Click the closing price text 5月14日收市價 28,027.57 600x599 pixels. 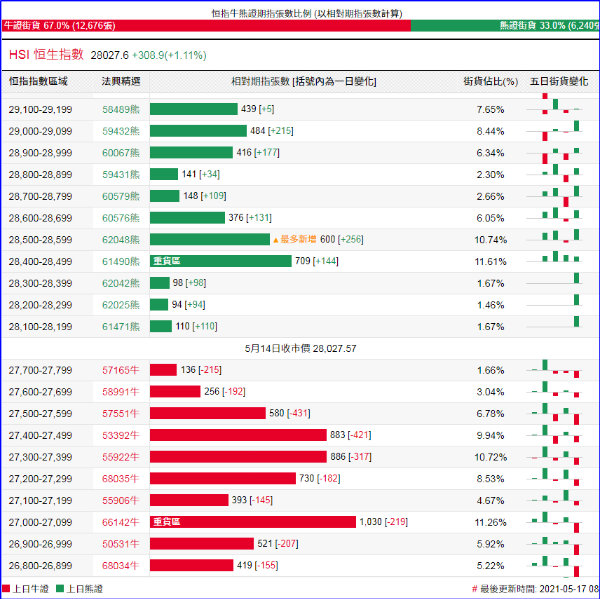pos(300,348)
